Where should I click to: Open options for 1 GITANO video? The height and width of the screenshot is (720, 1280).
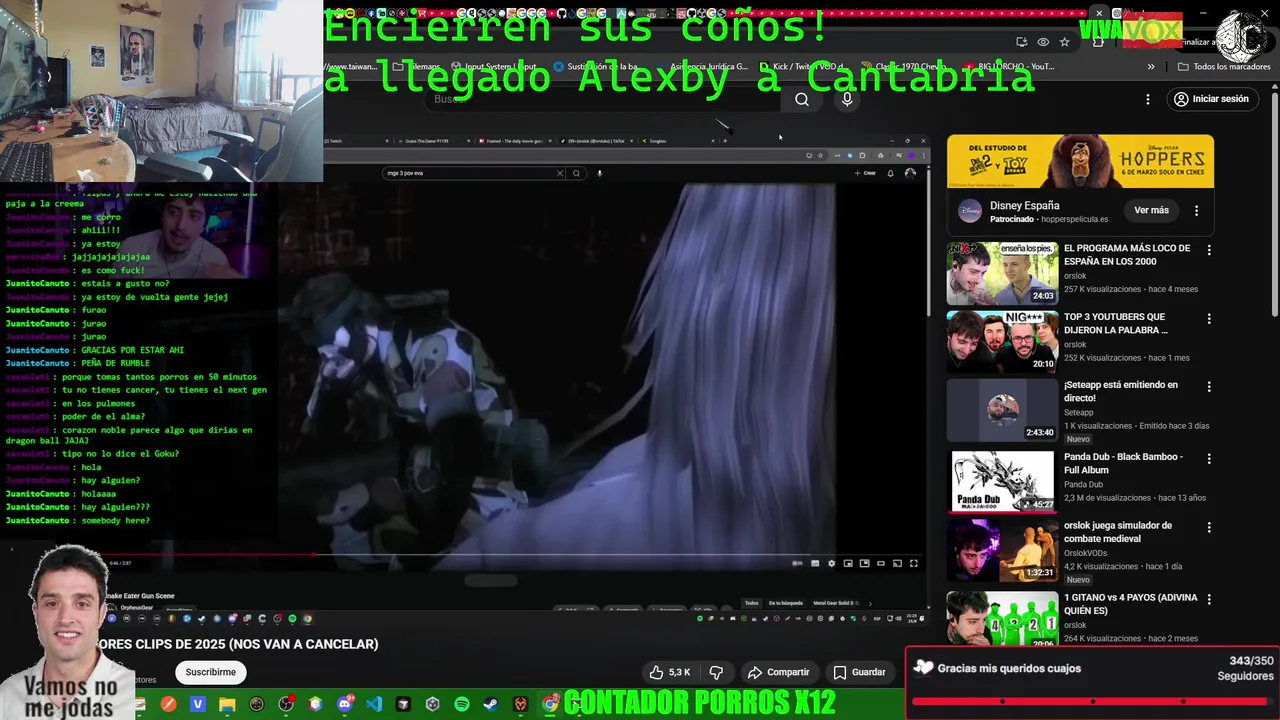[1209, 600]
